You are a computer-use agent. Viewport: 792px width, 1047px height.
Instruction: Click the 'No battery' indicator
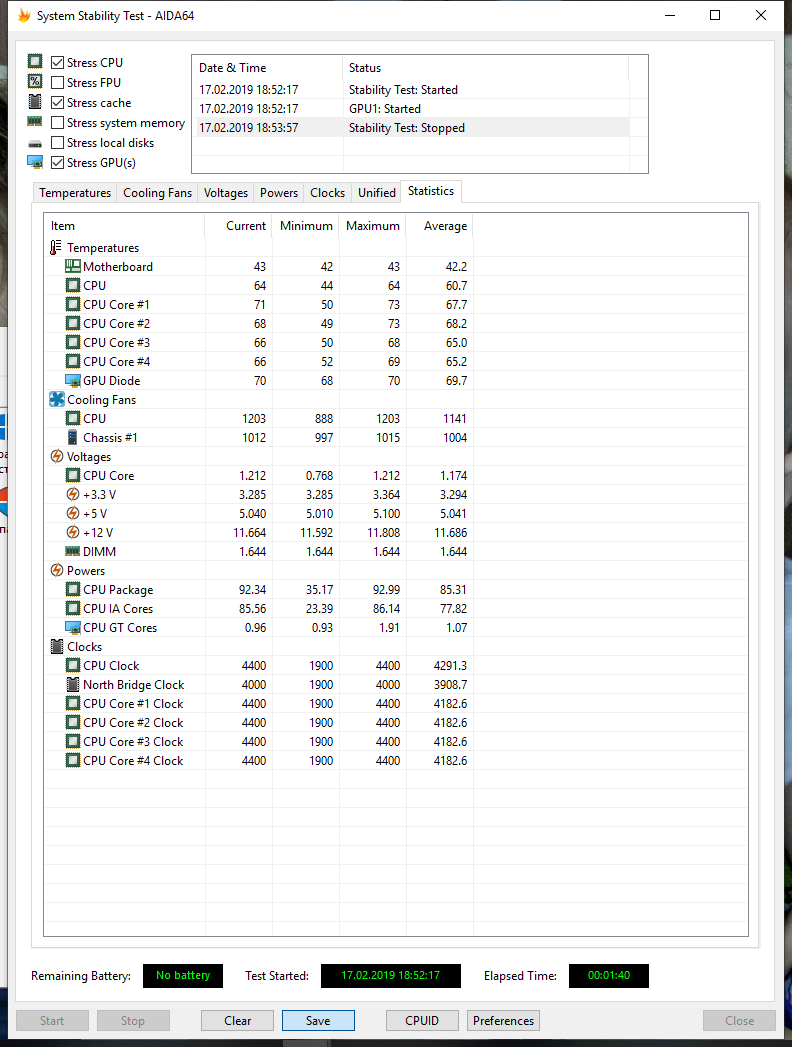click(183, 976)
